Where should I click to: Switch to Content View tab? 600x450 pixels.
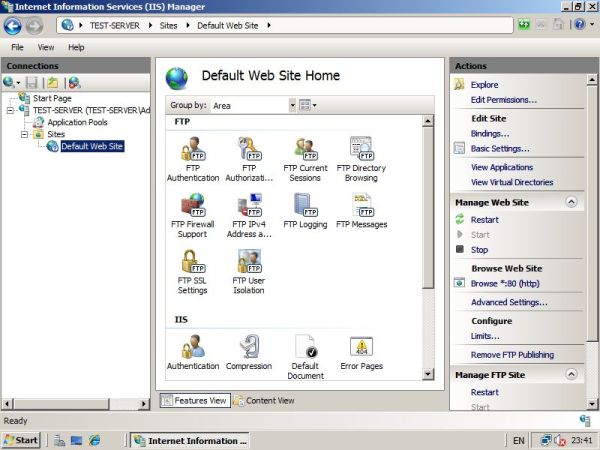point(264,400)
